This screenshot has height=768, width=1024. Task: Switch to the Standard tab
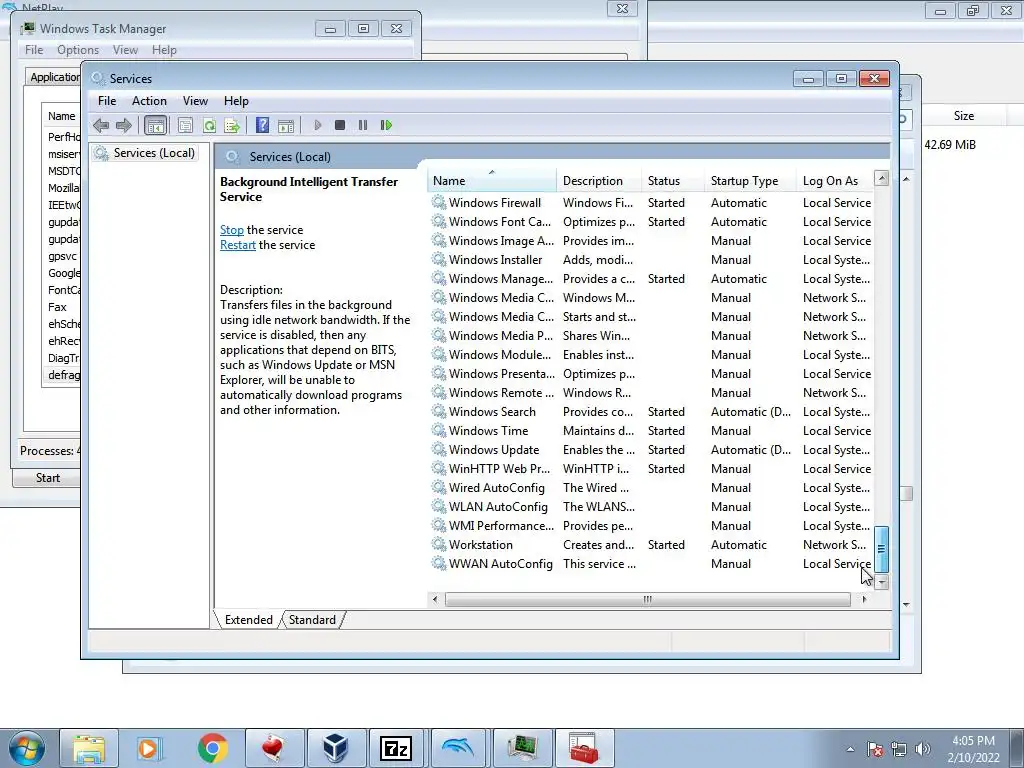(312, 620)
